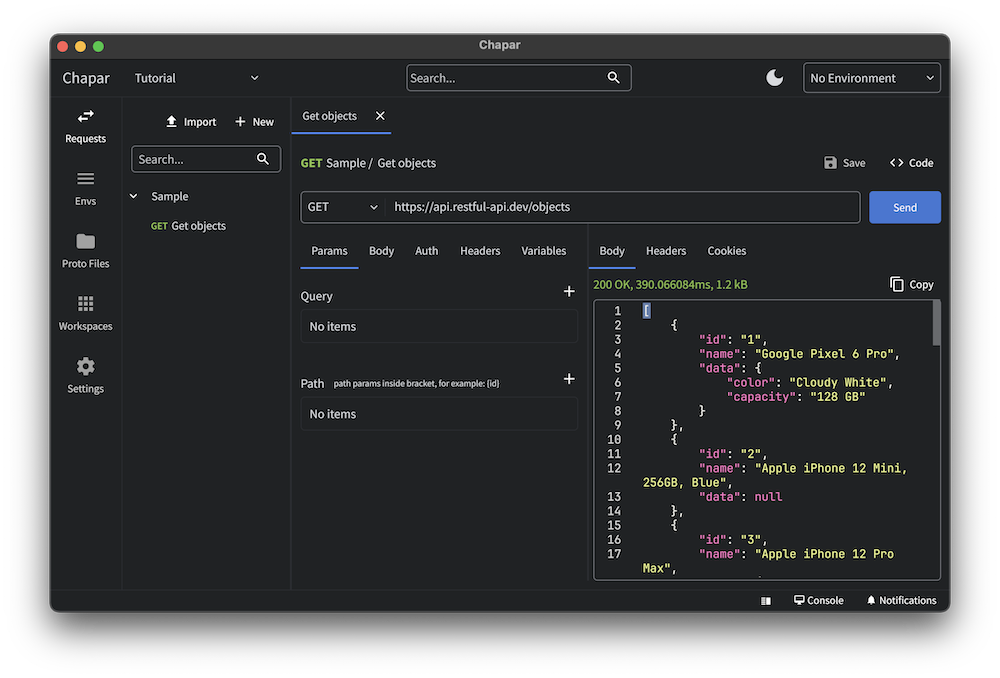Open the Requests sidebar section

click(x=85, y=126)
